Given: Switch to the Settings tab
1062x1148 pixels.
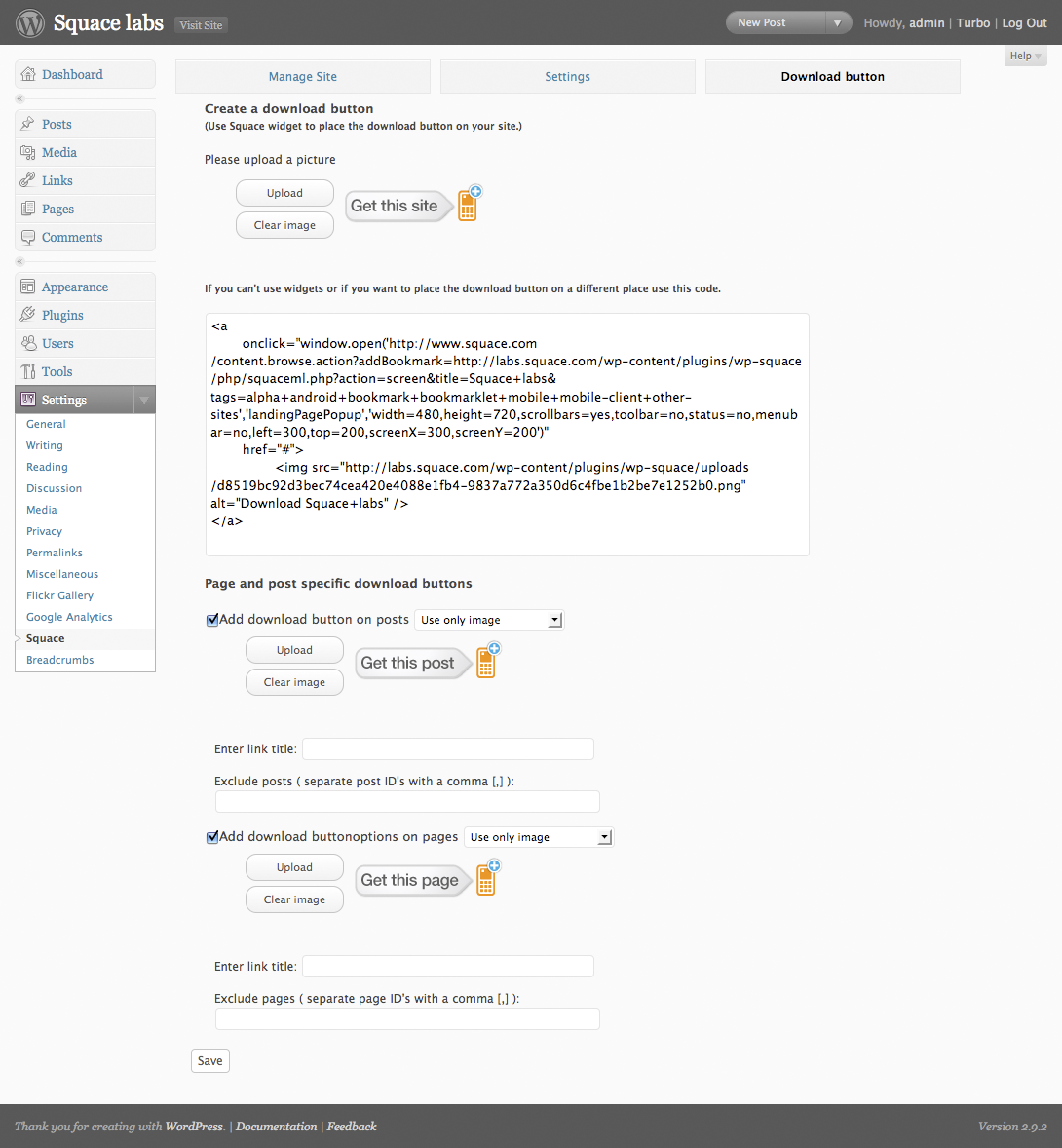Looking at the screenshot, I should (567, 76).
